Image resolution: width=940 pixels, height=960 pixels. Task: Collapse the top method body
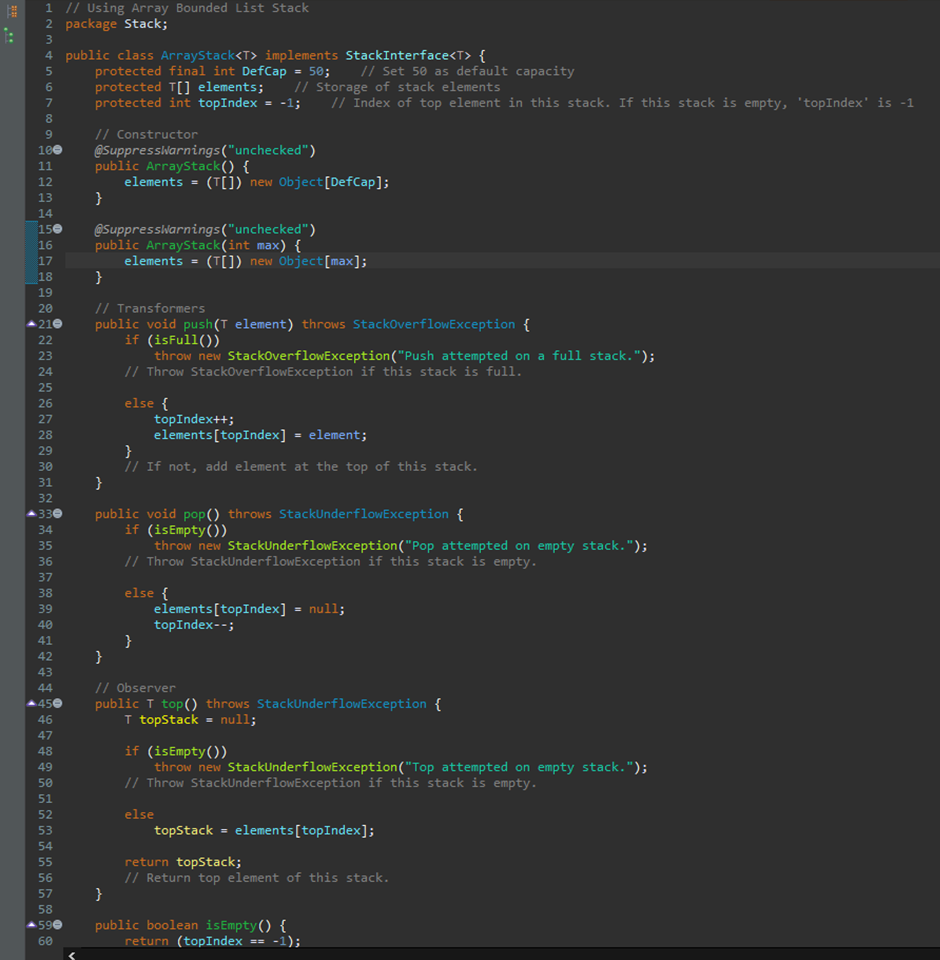pyautogui.click(x=57, y=703)
